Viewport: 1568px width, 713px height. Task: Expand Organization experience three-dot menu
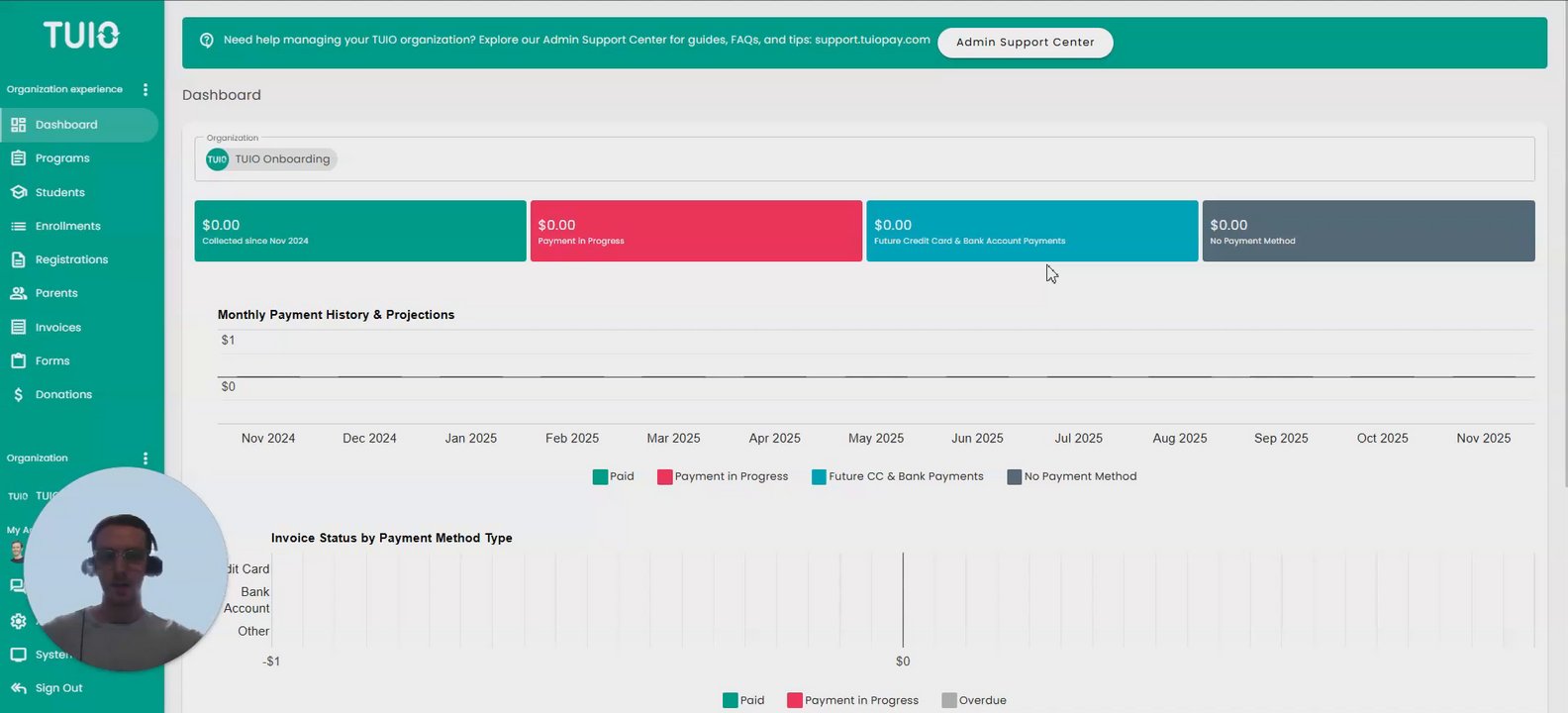click(x=146, y=89)
